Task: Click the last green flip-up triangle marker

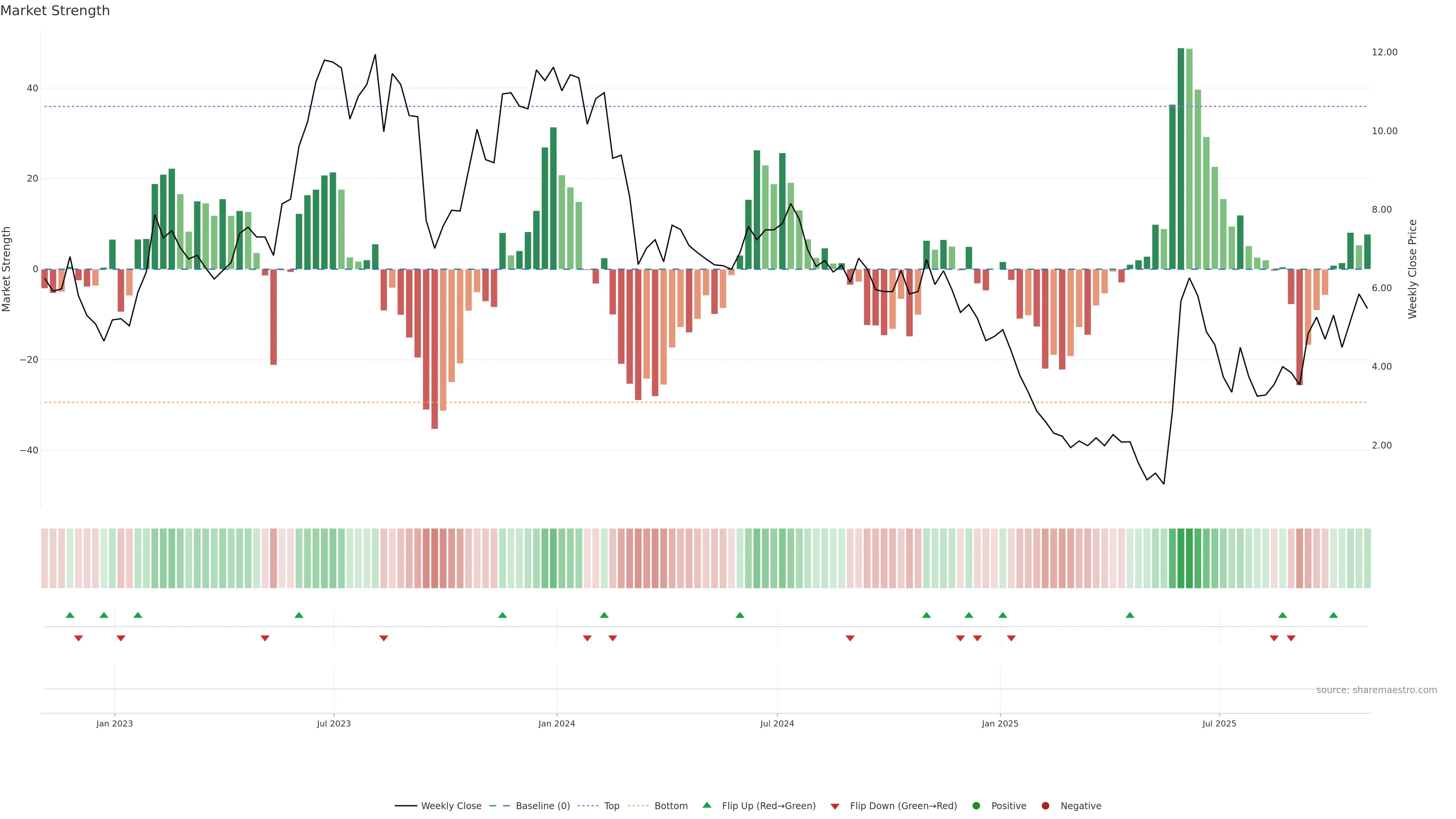Action: tap(1334, 615)
